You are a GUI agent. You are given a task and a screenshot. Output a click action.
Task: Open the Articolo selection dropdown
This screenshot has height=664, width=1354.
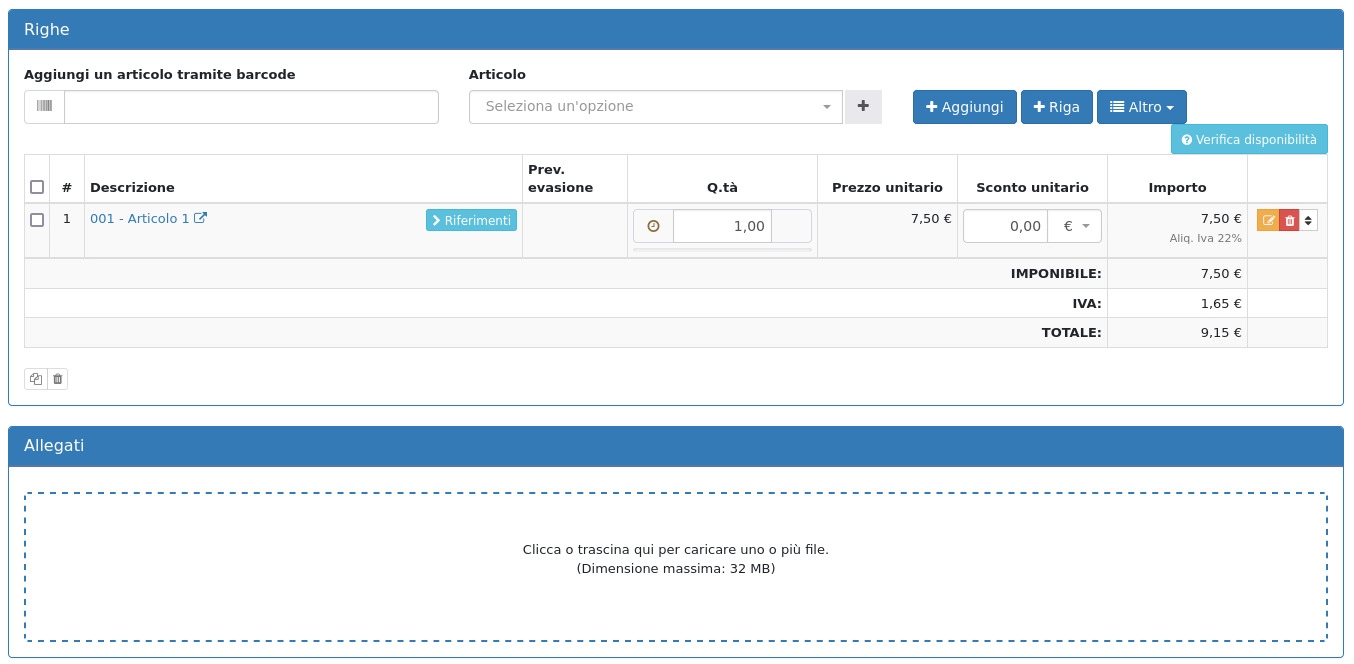pos(655,107)
